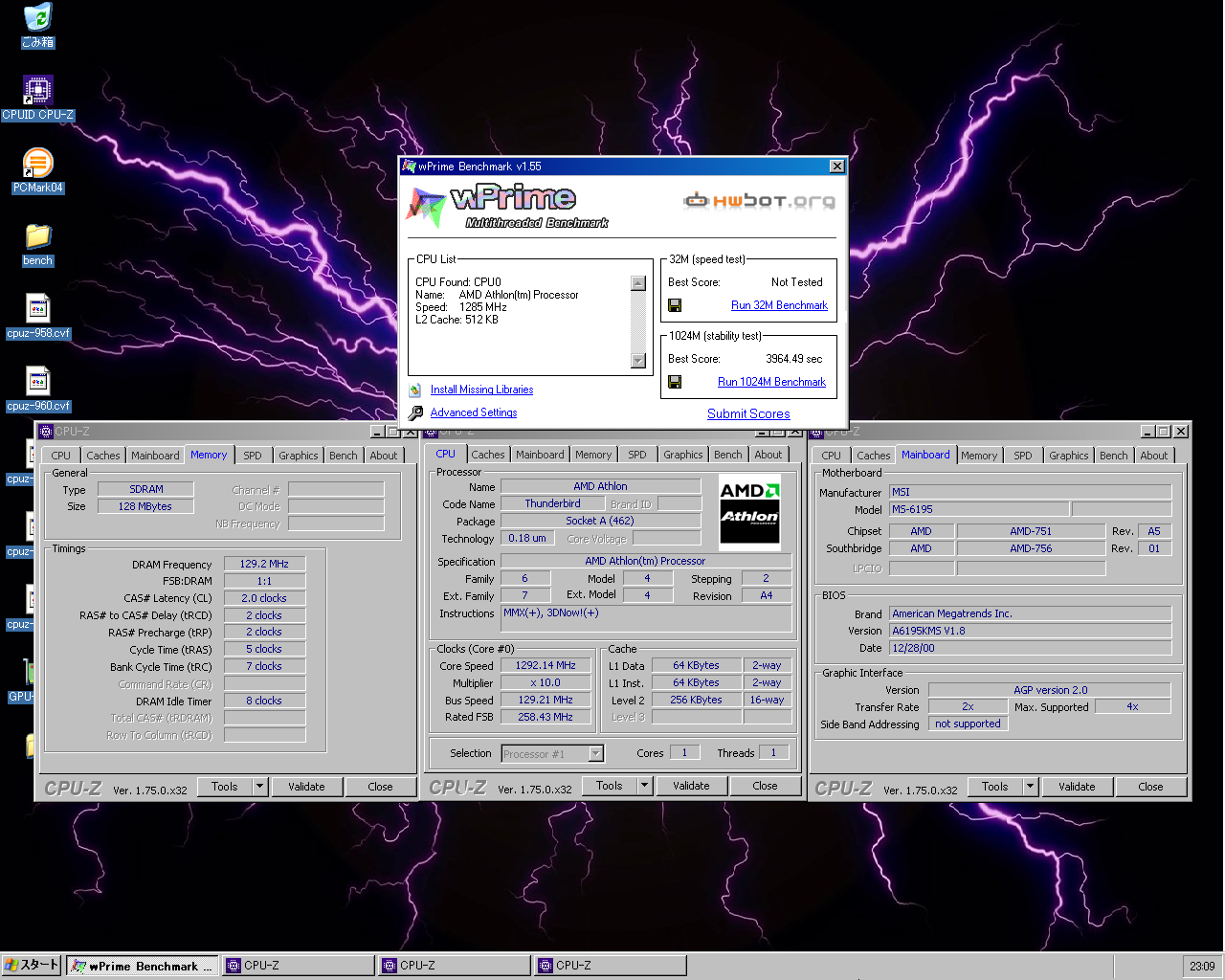The image size is (1225, 980).
Task: Click the Chipset AMD-751 field
Action: [1031, 531]
